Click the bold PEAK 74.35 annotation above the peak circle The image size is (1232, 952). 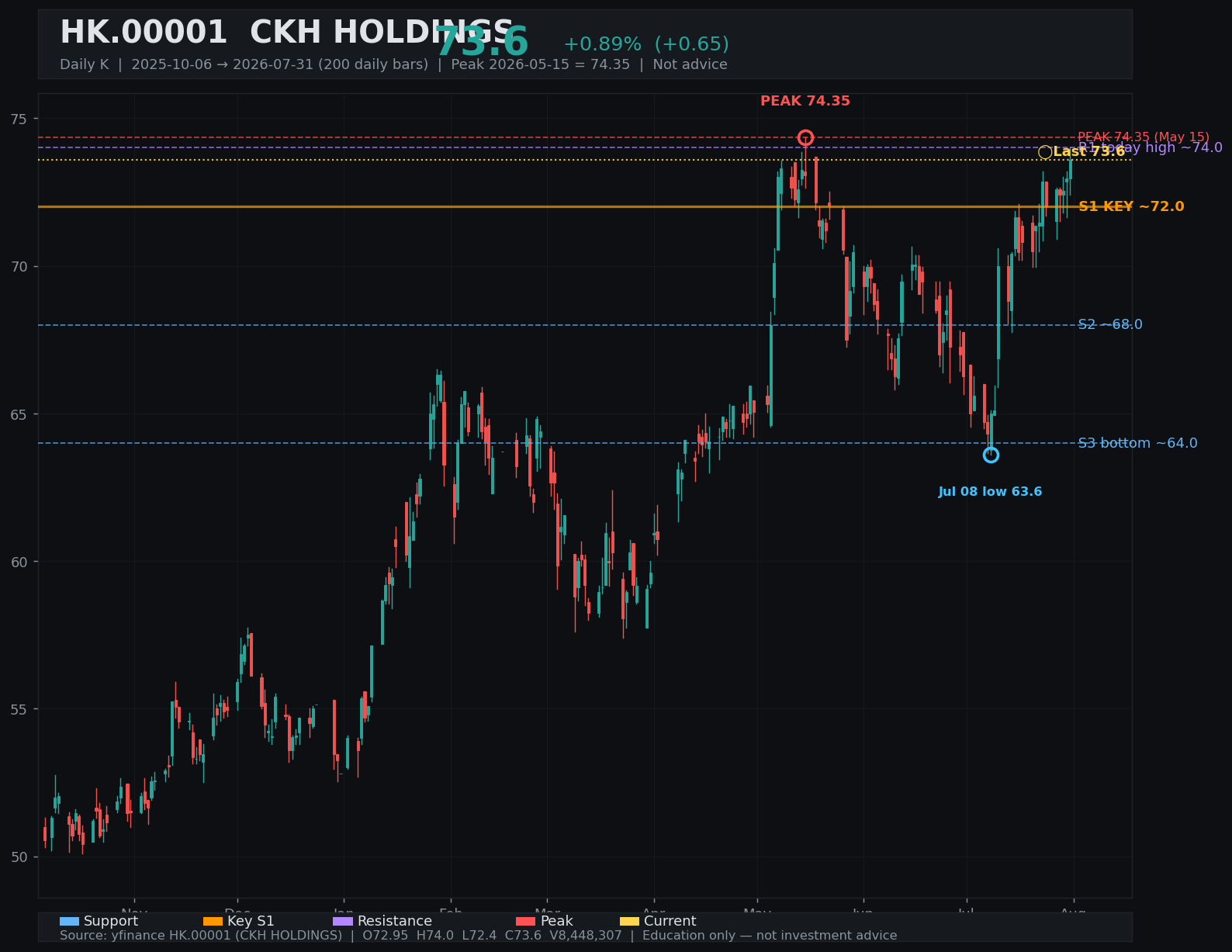pos(805,101)
